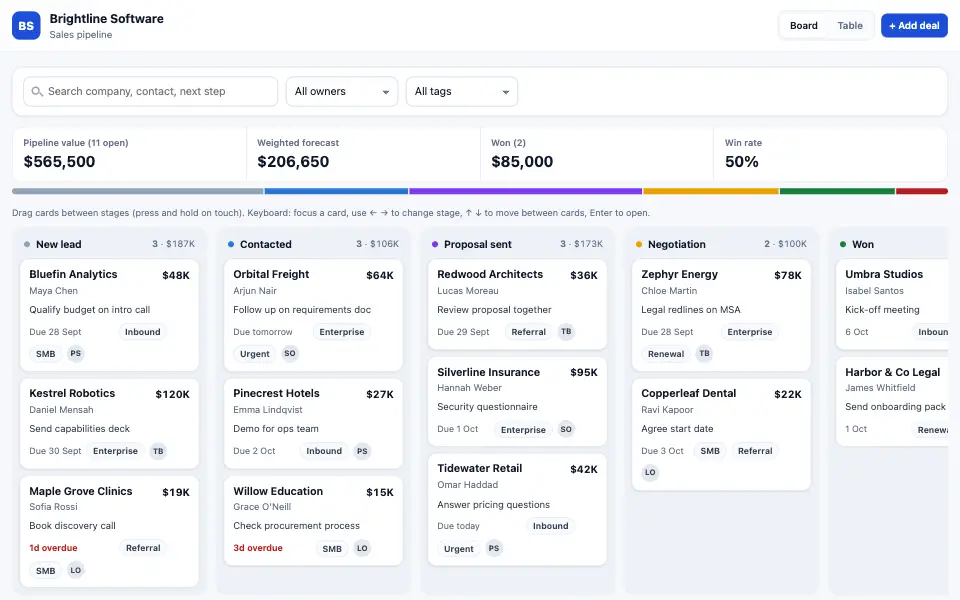Open the Kestrel Robotics deal card
The height and width of the screenshot is (600, 960).
[x=109, y=424]
